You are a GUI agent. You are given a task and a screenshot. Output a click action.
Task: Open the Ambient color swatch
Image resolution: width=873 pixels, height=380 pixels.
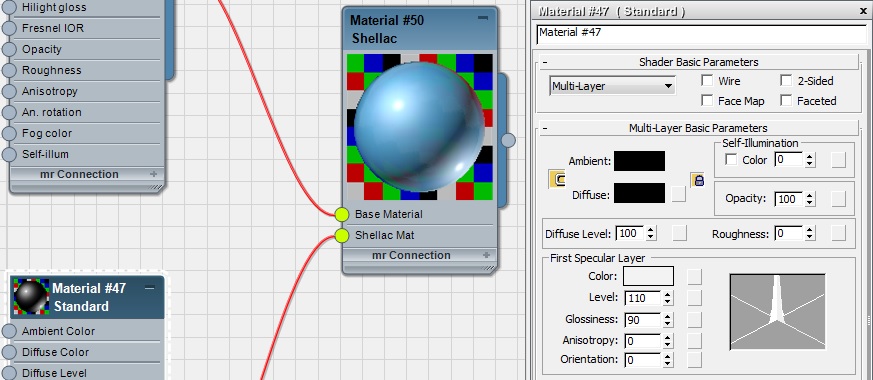tap(639, 161)
